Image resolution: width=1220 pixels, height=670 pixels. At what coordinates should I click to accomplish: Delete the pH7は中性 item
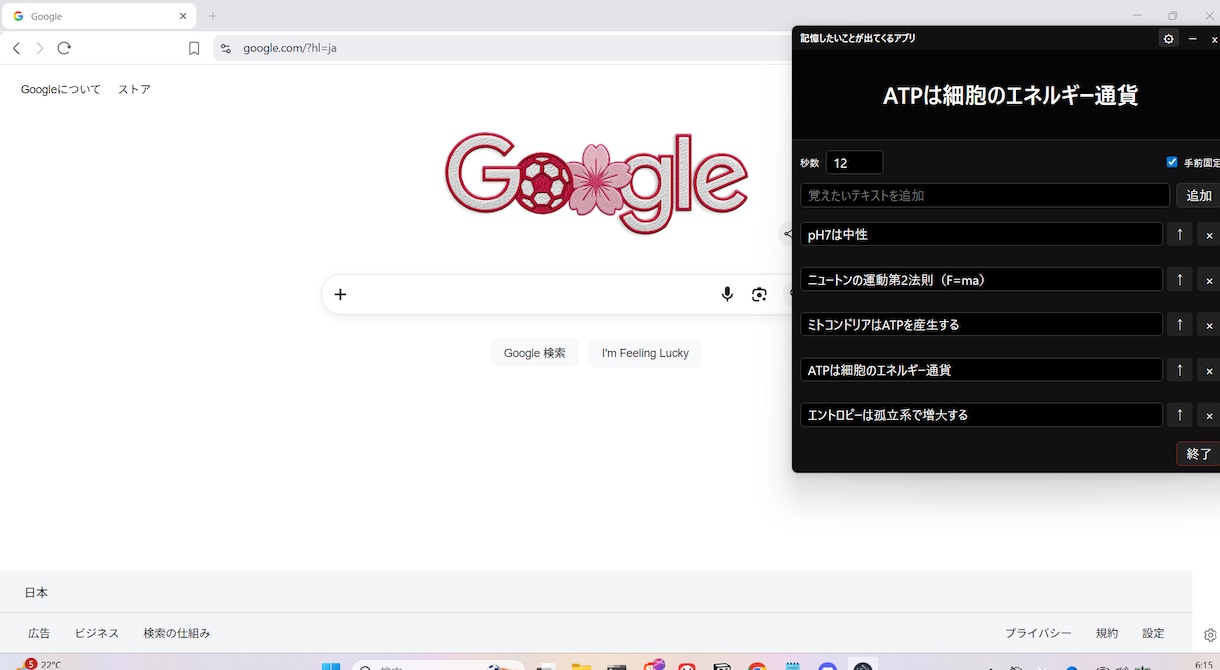[x=1209, y=235]
